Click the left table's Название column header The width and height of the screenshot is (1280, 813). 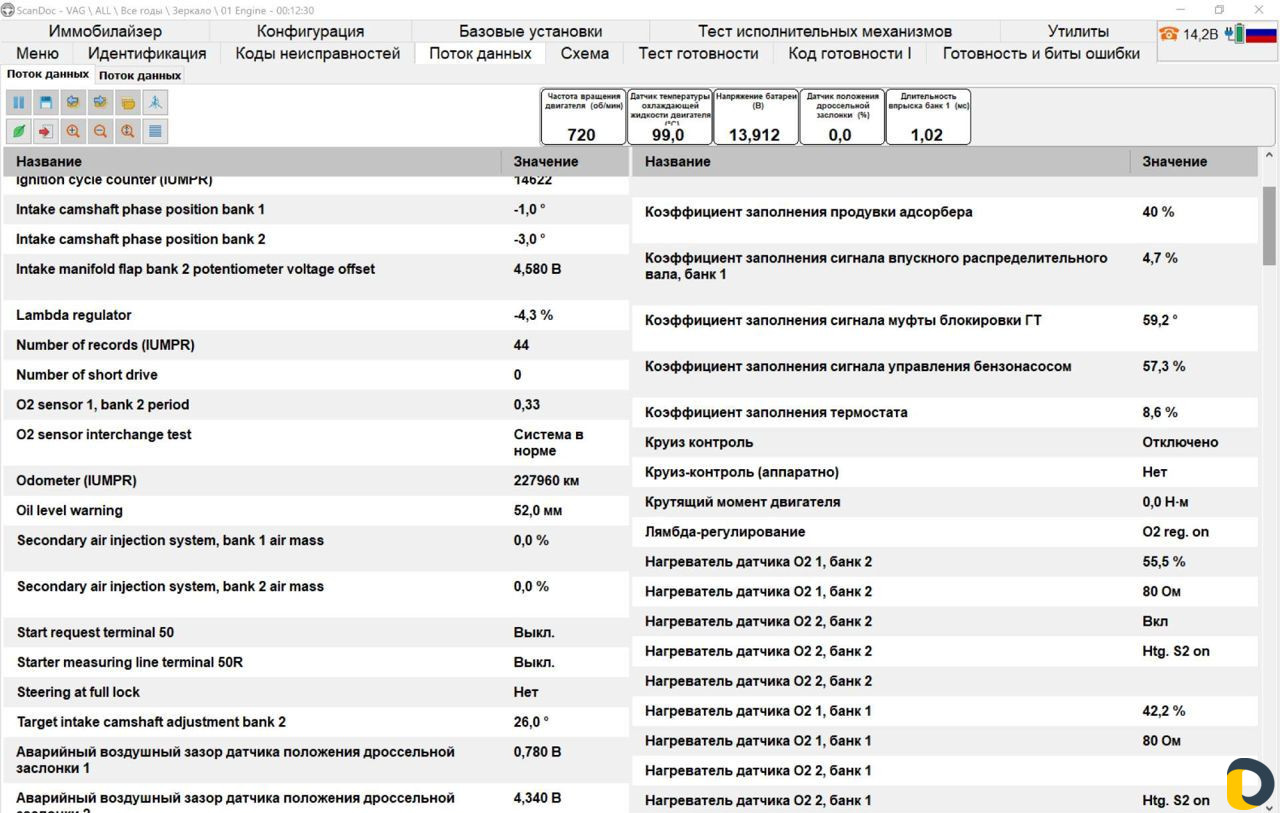(252, 161)
